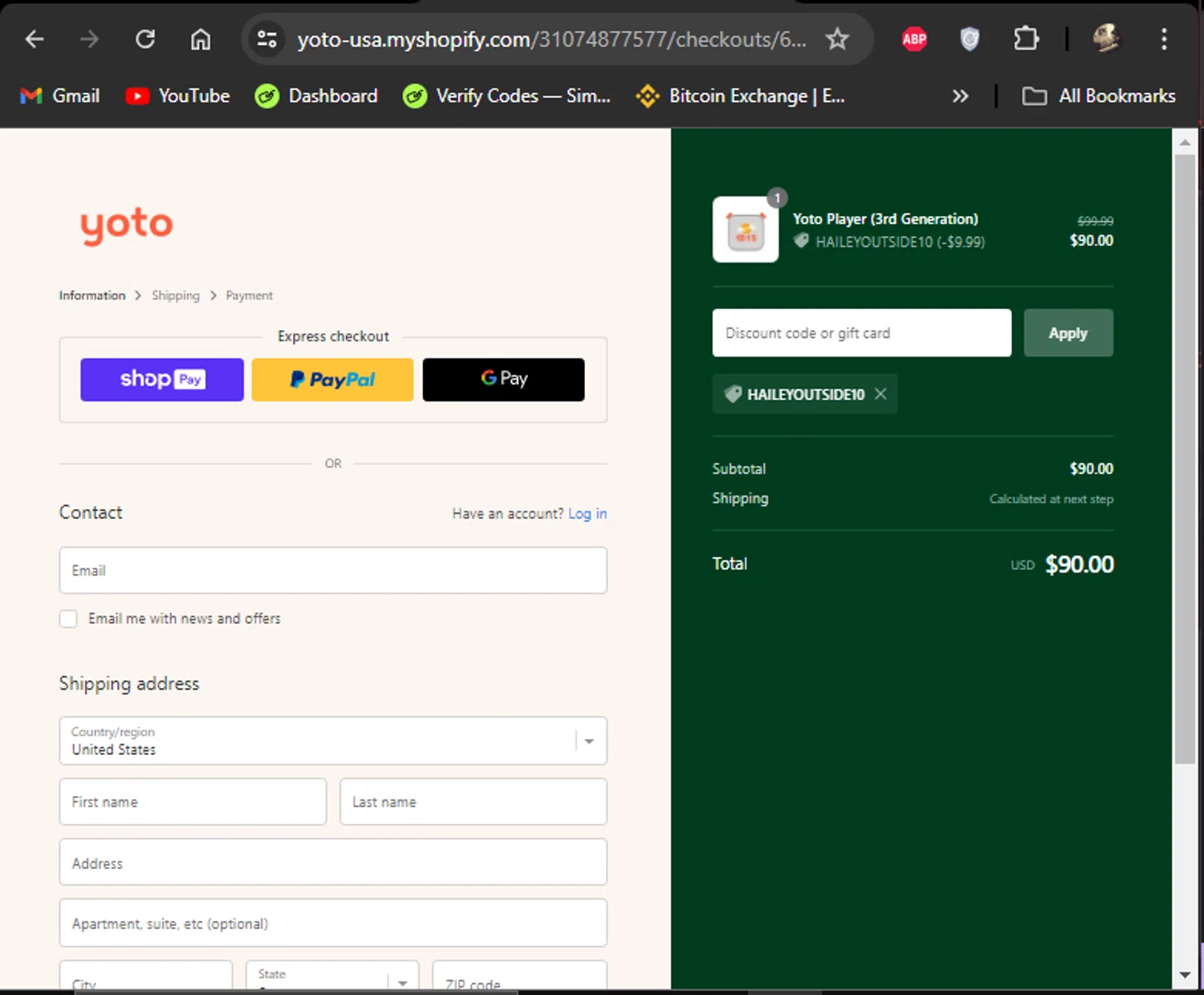This screenshot has height=995, width=1204.
Task: Log in to an existing account
Action: click(588, 514)
